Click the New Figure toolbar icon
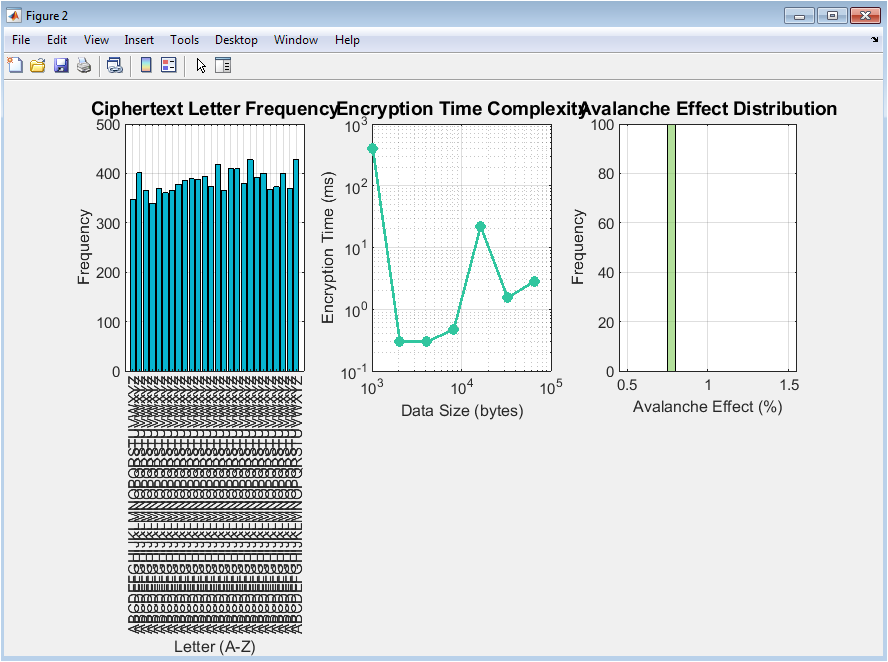Image resolution: width=888 pixels, height=662 pixels. (x=15, y=66)
